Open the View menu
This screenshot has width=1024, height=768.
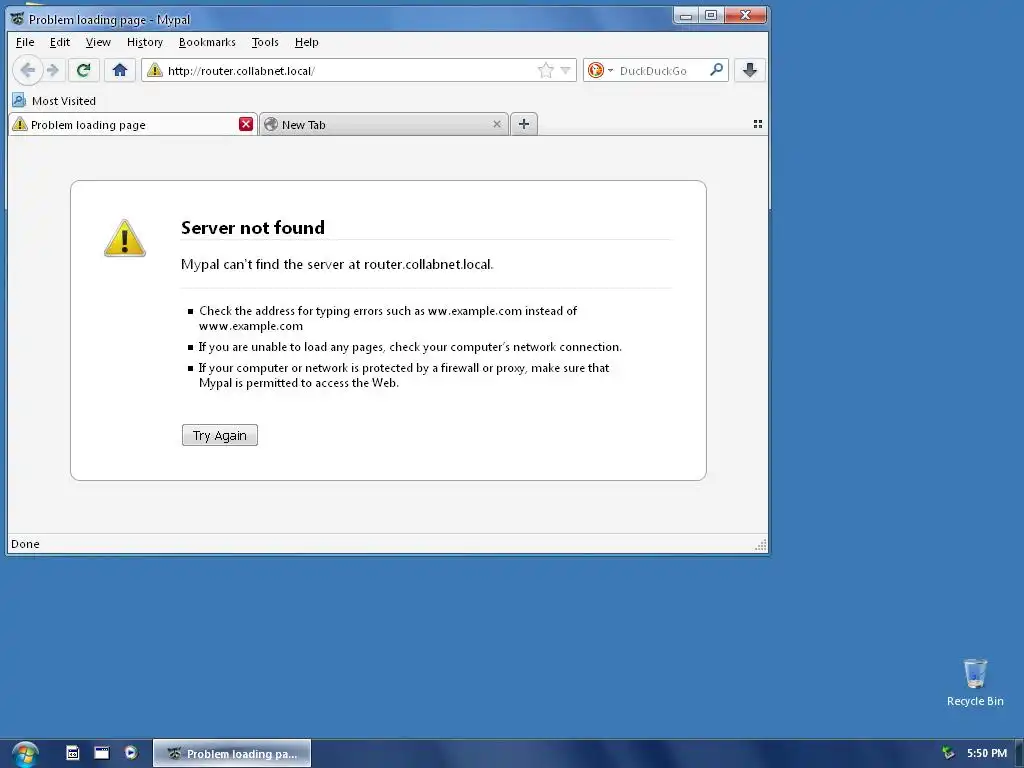pyautogui.click(x=98, y=42)
